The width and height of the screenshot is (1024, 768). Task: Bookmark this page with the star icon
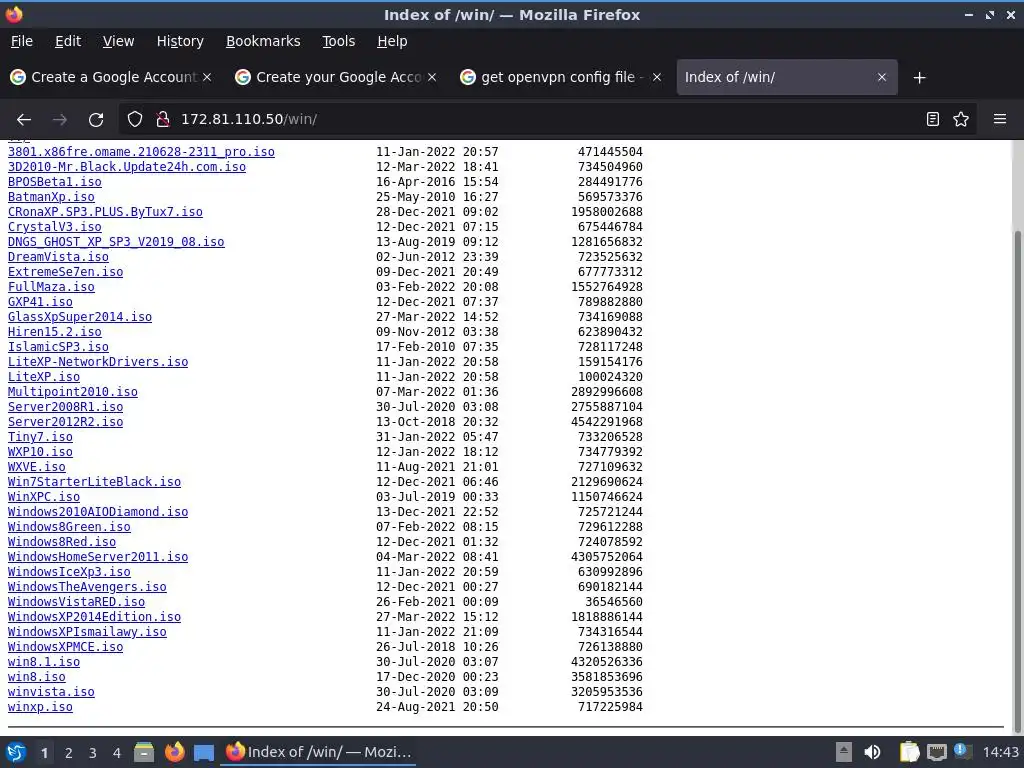[961, 119]
